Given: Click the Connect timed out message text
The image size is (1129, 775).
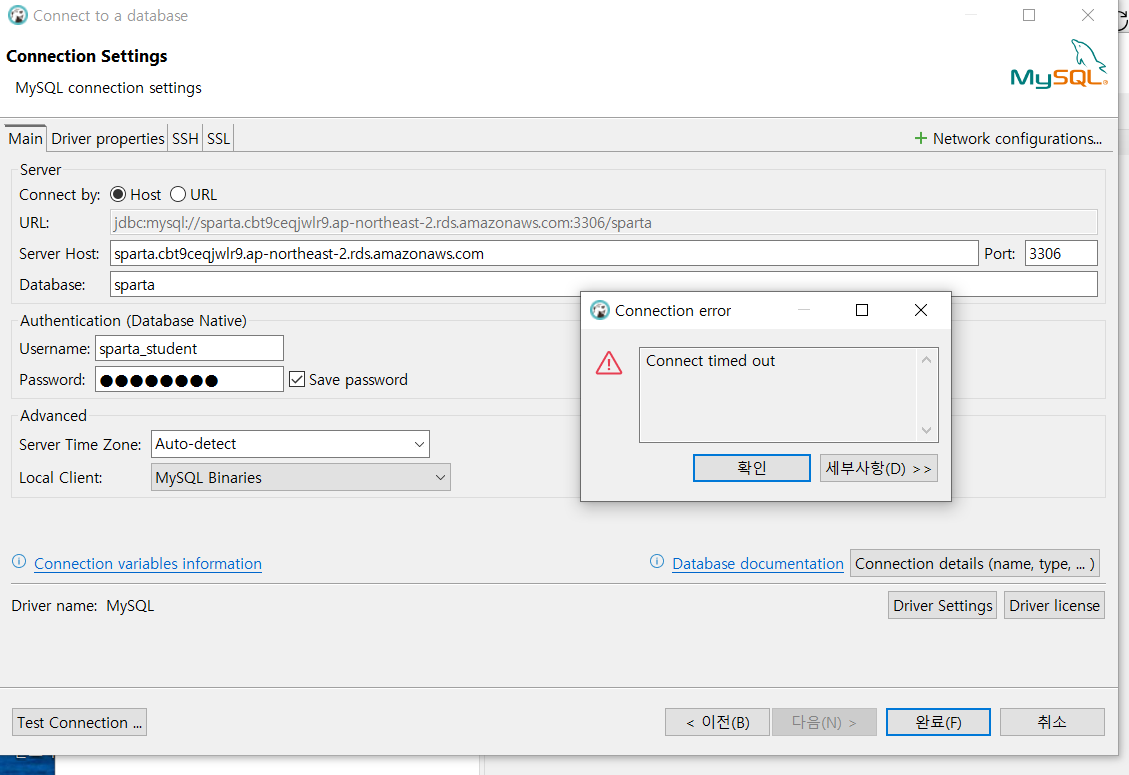Looking at the screenshot, I should point(710,361).
